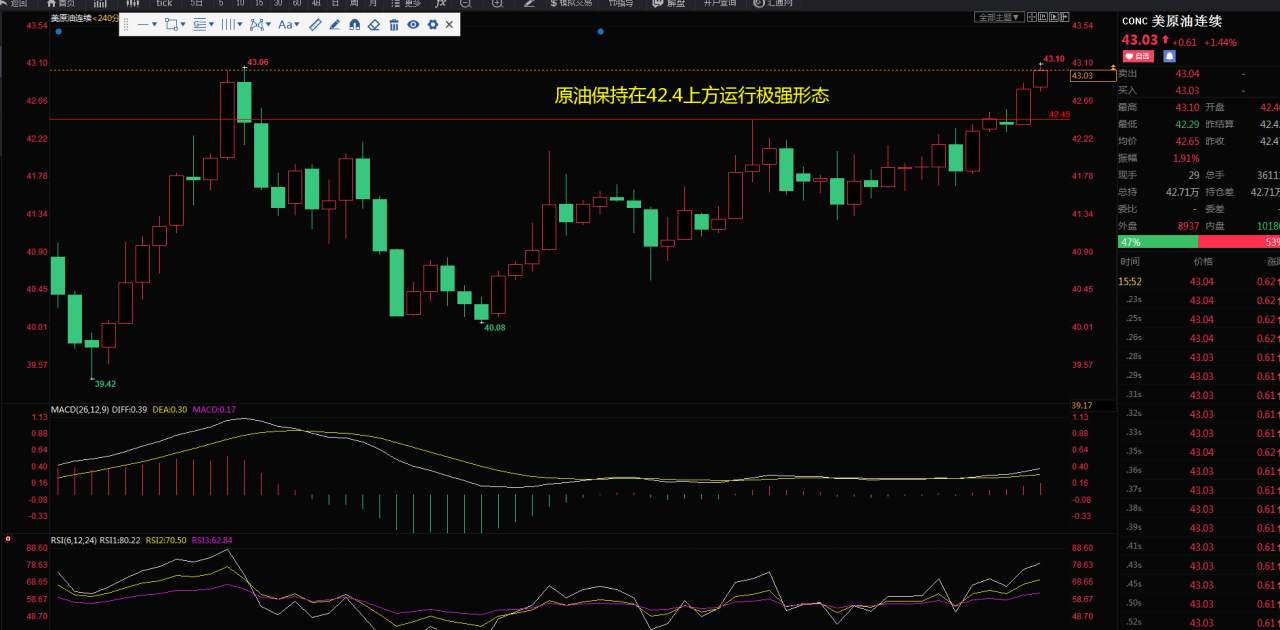This screenshot has height=630, width=1280.
Task: Select the ruler measure tool
Action: (x=315, y=24)
